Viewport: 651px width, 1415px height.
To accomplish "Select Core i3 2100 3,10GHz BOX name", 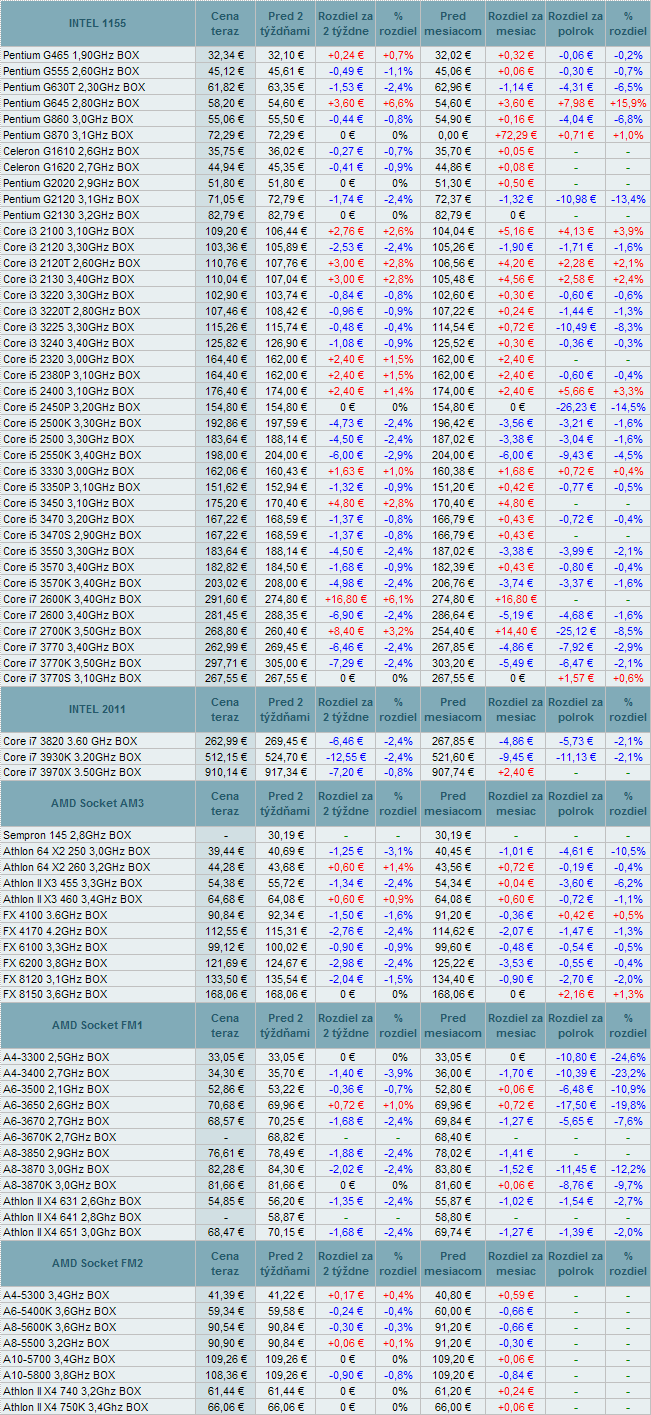I will [x=68, y=230].
